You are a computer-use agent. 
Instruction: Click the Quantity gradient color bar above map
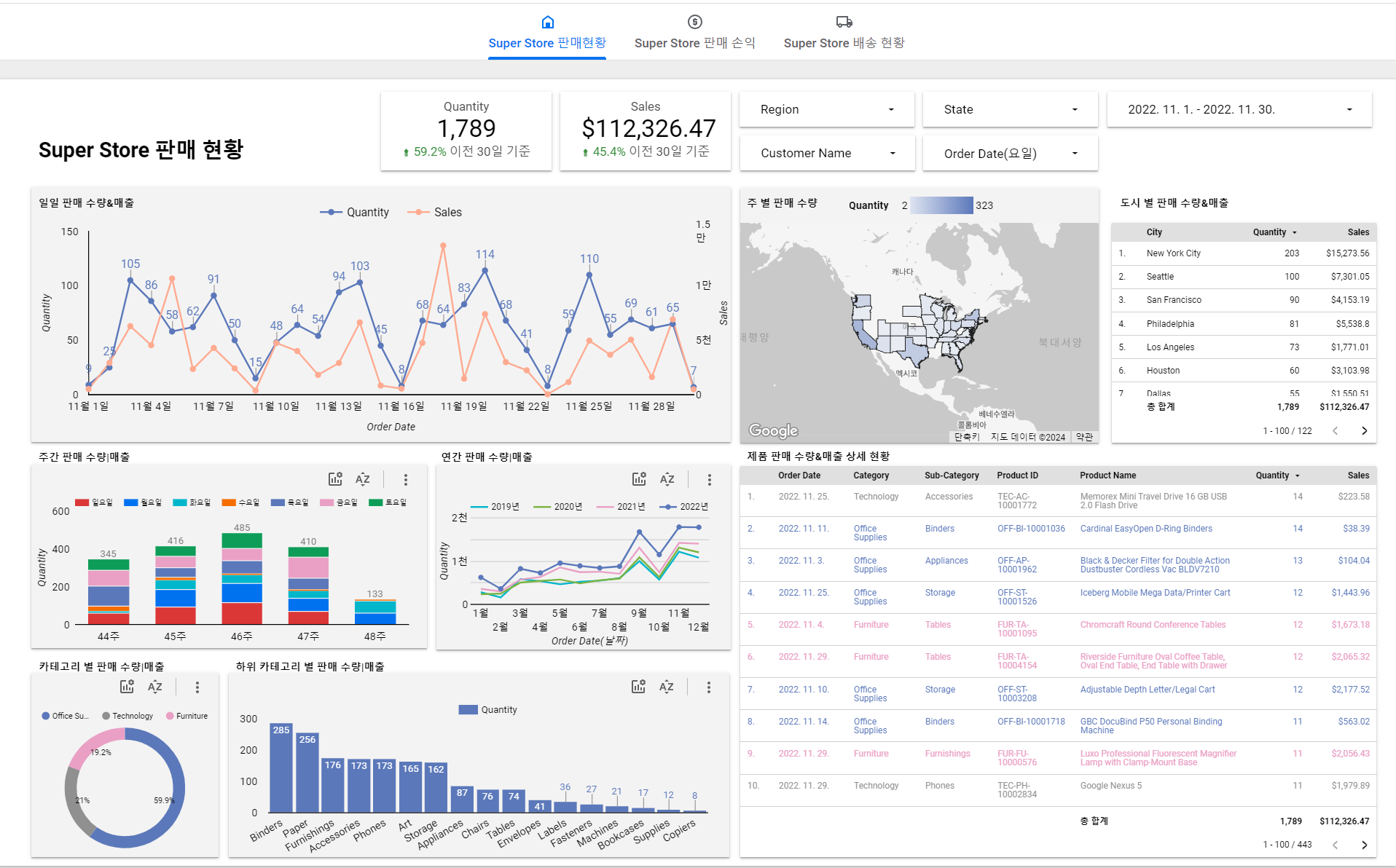(941, 205)
